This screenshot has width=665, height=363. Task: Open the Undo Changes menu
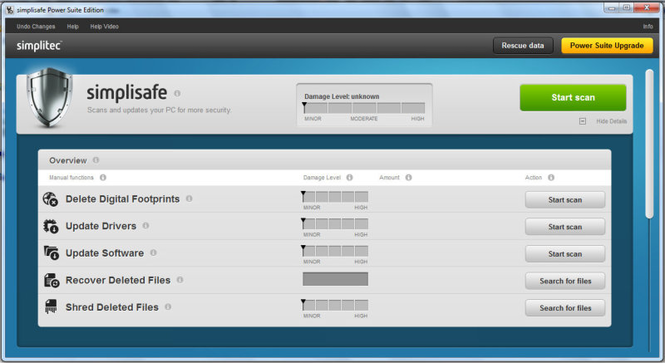pos(36,26)
